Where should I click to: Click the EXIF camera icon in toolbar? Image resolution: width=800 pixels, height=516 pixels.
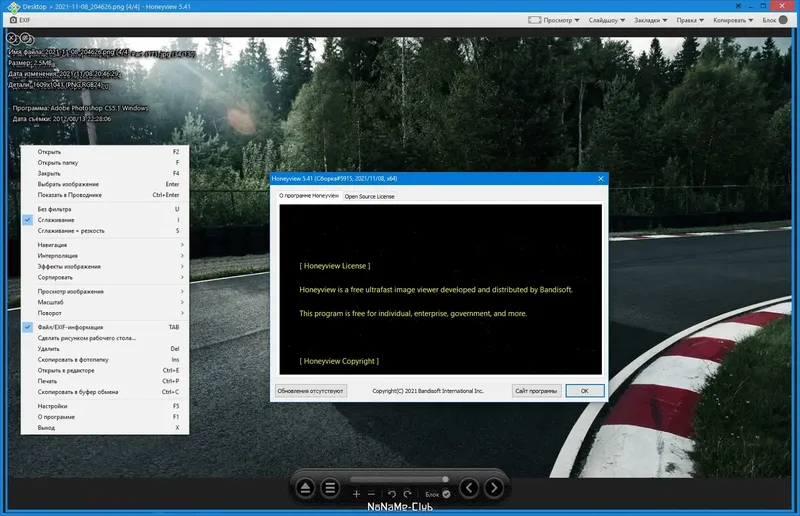(x=13, y=20)
